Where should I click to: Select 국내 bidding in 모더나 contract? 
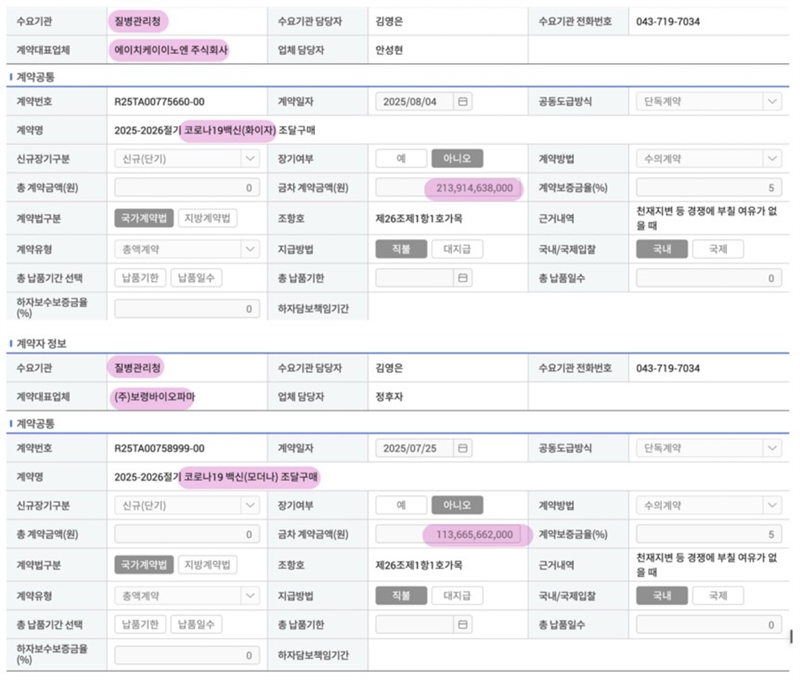coord(662,595)
